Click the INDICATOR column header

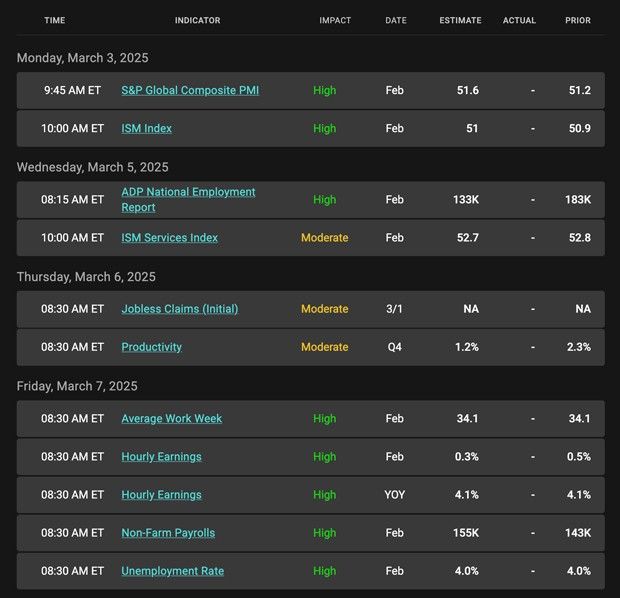pyautogui.click(x=198, y=20)
